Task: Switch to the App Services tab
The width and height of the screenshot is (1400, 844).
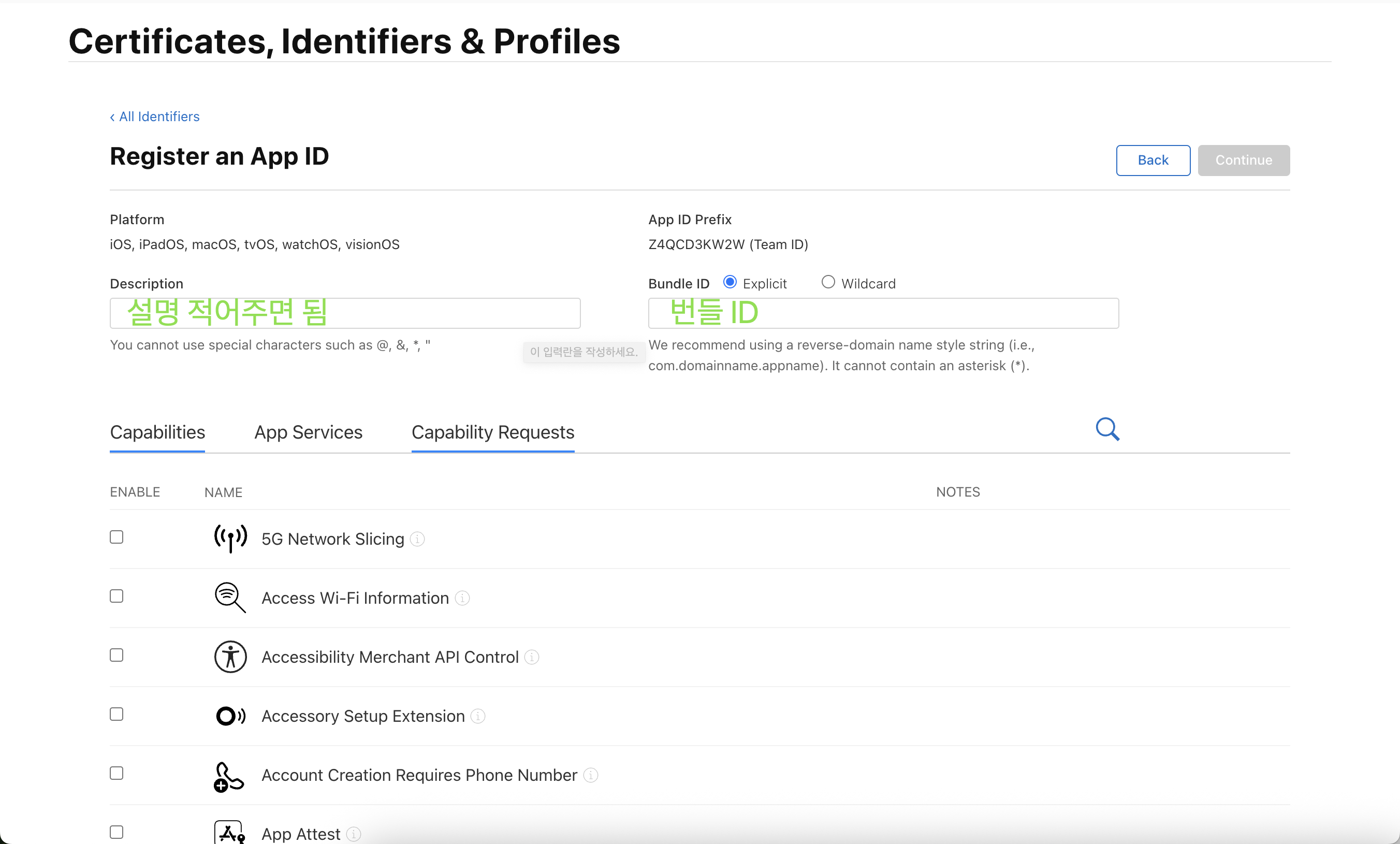Action: point(308,432)
